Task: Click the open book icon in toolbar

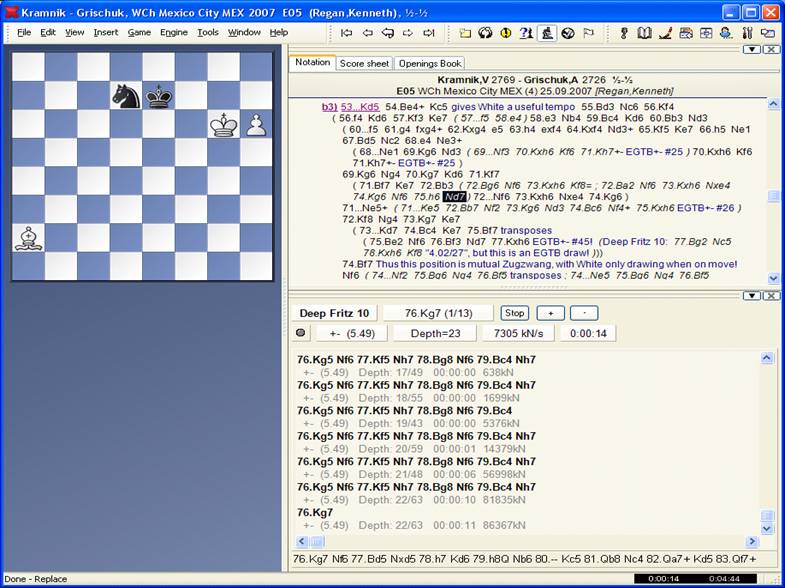Action: tap(645, 33)
